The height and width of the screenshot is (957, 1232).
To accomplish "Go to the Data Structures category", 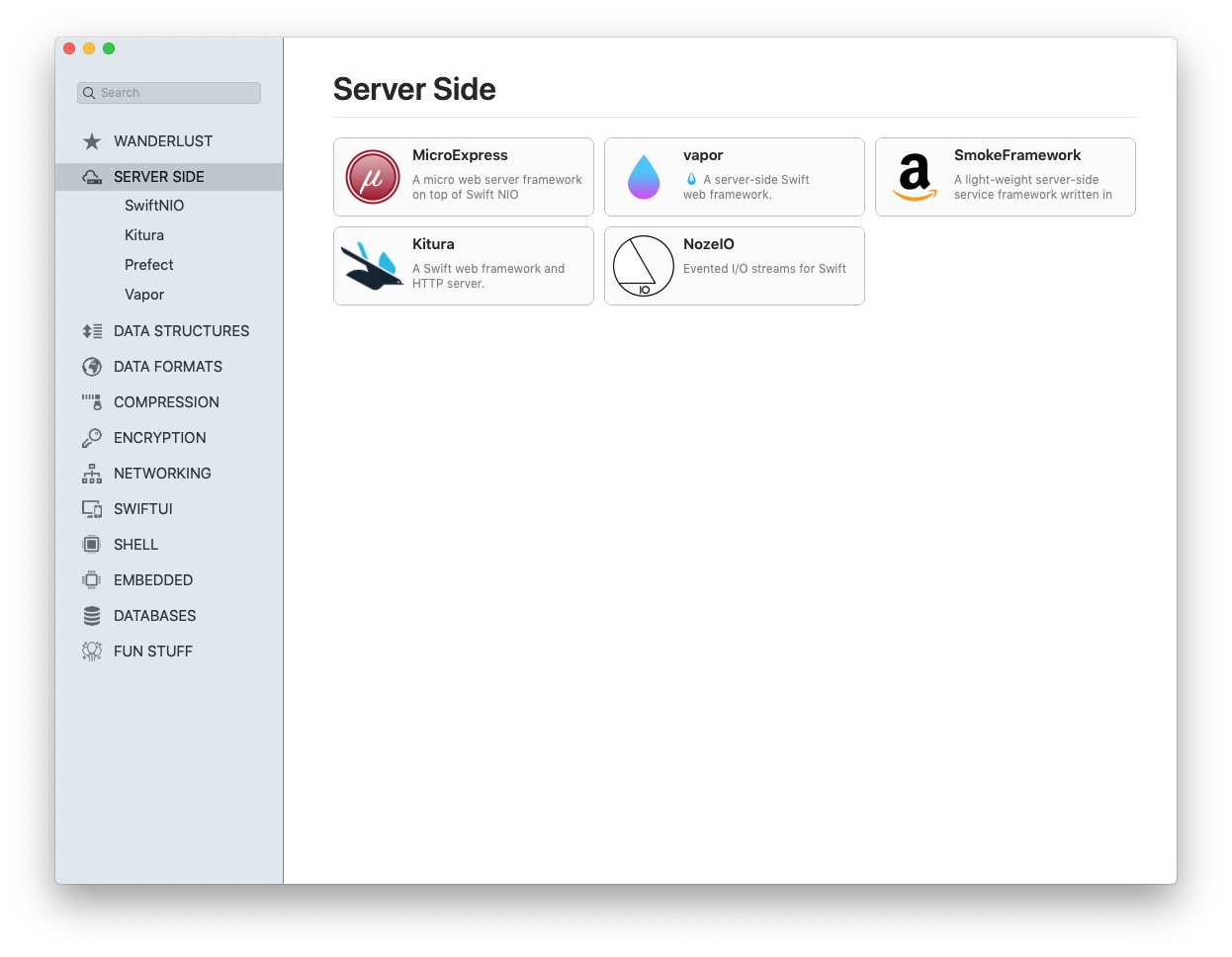I will click(x=181, y=331).
